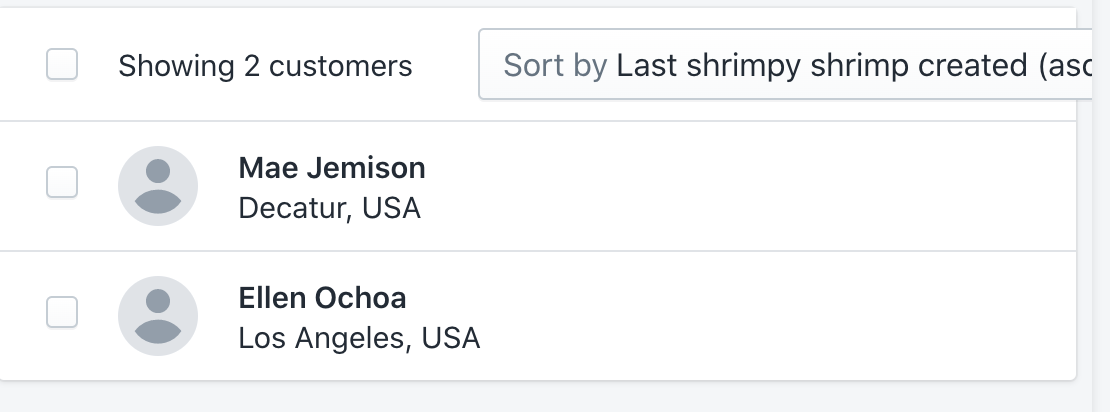Open the Ellen Ochoa customer name
The width and height of the screenshot is (1110, 412).
[322, 298]
